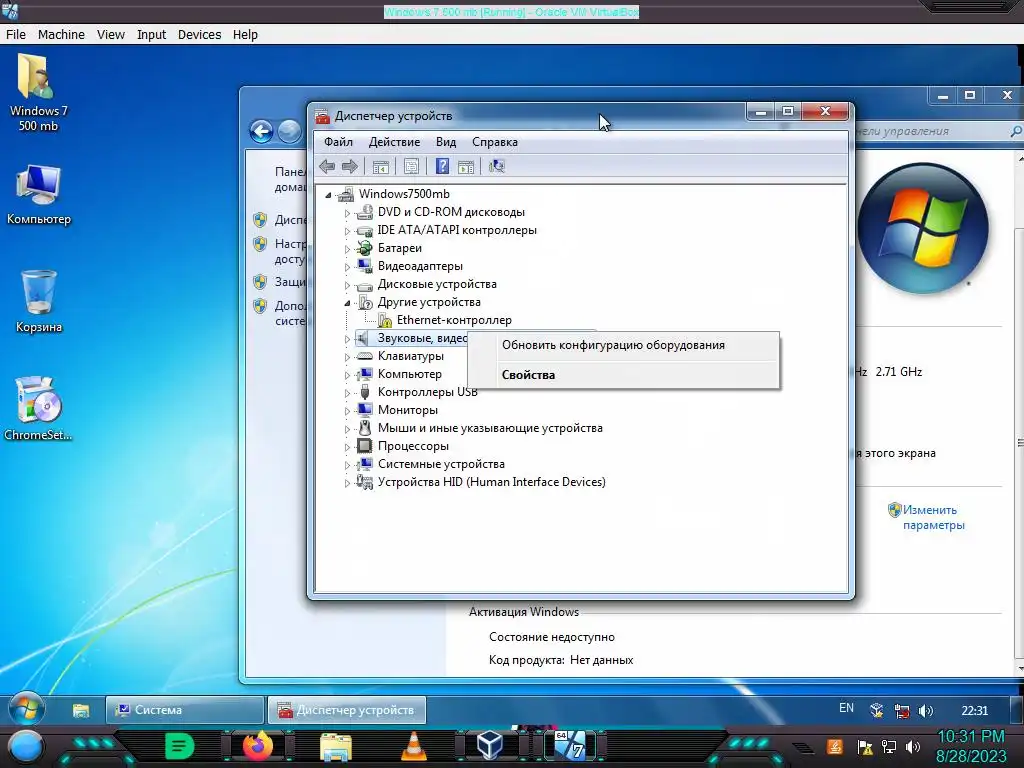Click the Изменить параметры link in System window
The height and width of the screenshot is (768, 1024).
point(933,517)
